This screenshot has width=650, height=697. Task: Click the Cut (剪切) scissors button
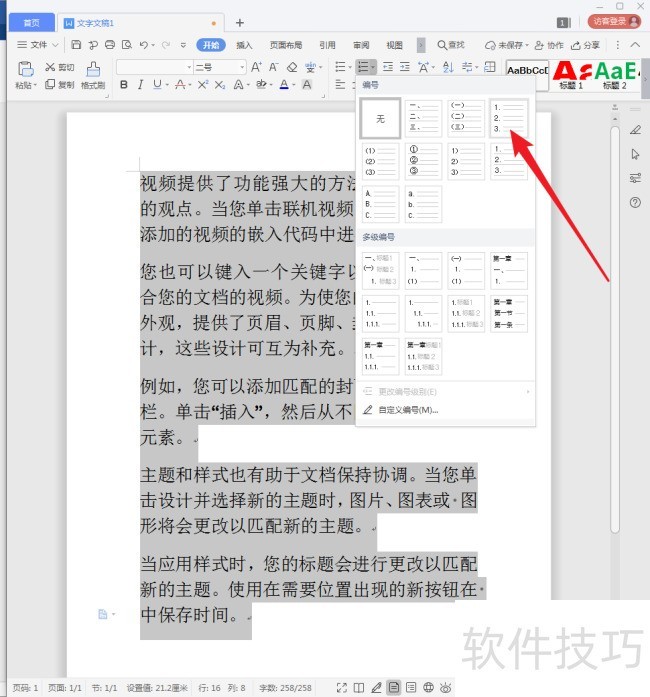[60, 67]
